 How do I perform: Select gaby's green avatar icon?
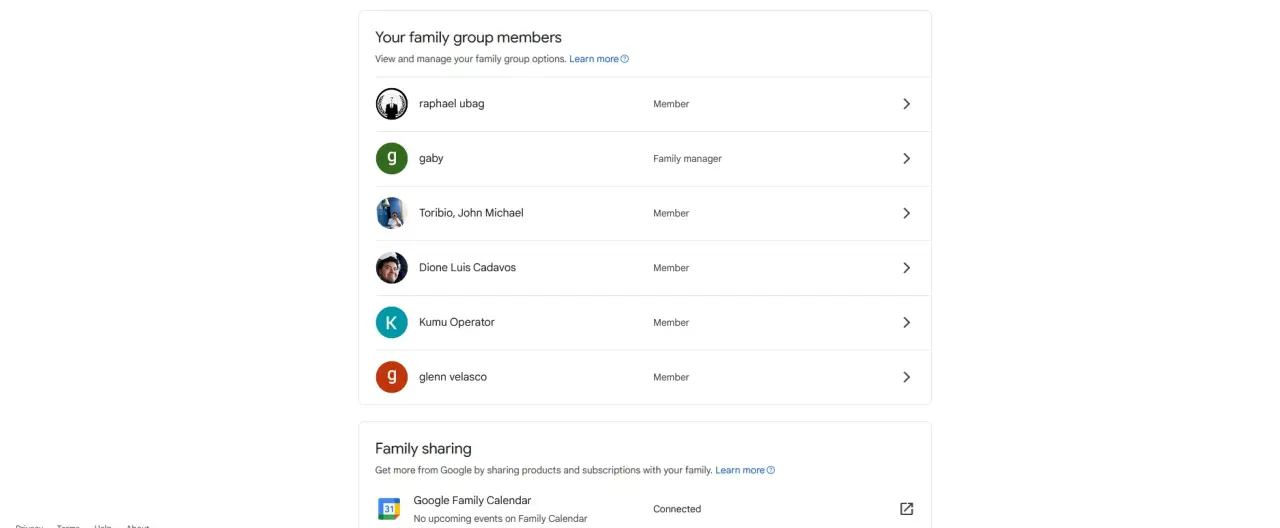click(x=391, y=158)
